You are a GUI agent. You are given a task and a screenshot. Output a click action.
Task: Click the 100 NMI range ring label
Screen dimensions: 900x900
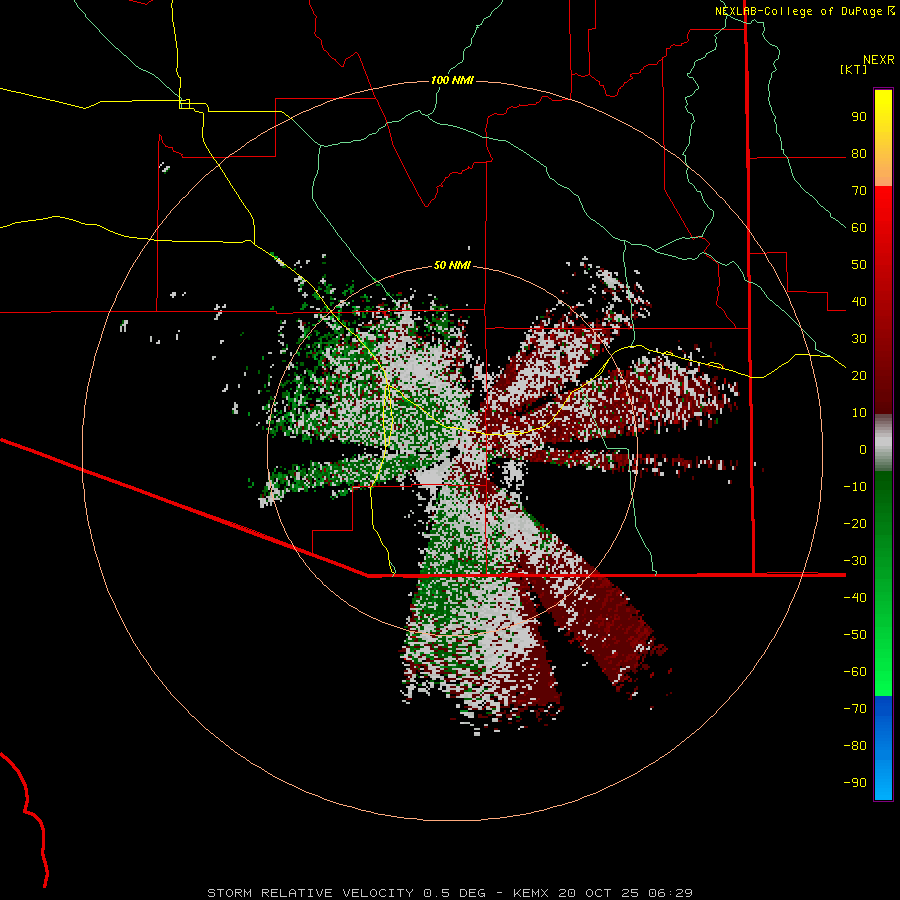452,80
